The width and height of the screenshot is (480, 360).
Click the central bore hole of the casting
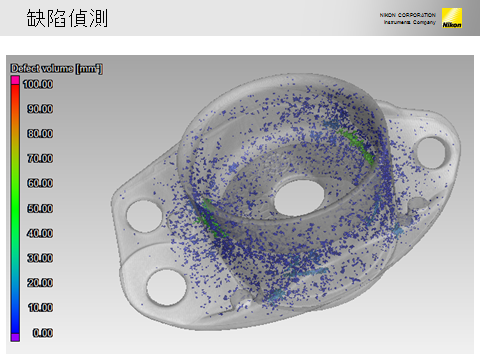pos(299,198)
